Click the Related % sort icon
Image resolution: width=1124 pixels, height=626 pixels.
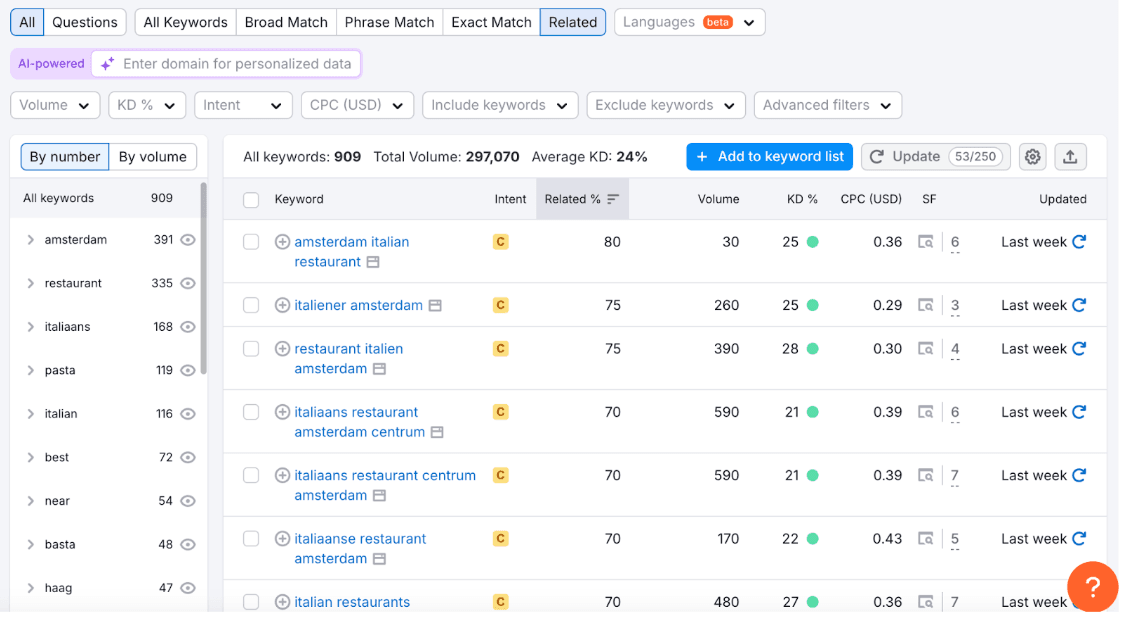(613, 199)
